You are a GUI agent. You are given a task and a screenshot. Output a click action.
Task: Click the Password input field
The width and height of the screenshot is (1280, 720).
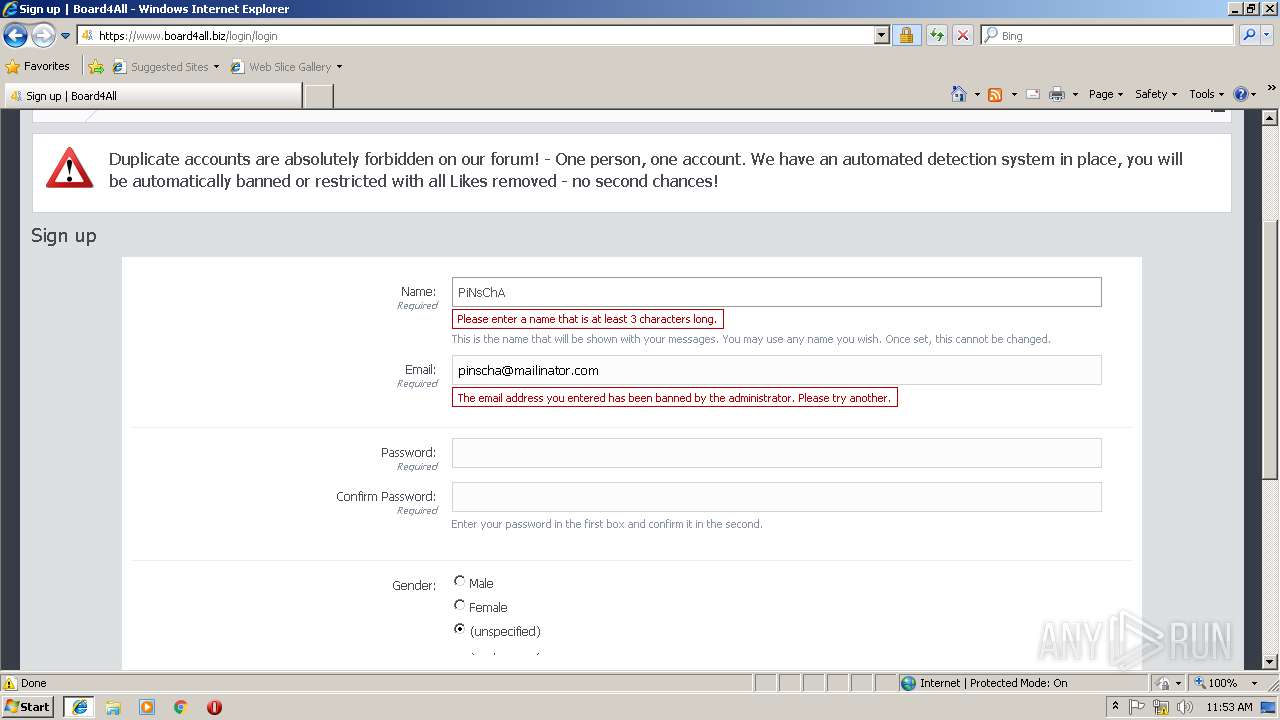pos(776,453)
